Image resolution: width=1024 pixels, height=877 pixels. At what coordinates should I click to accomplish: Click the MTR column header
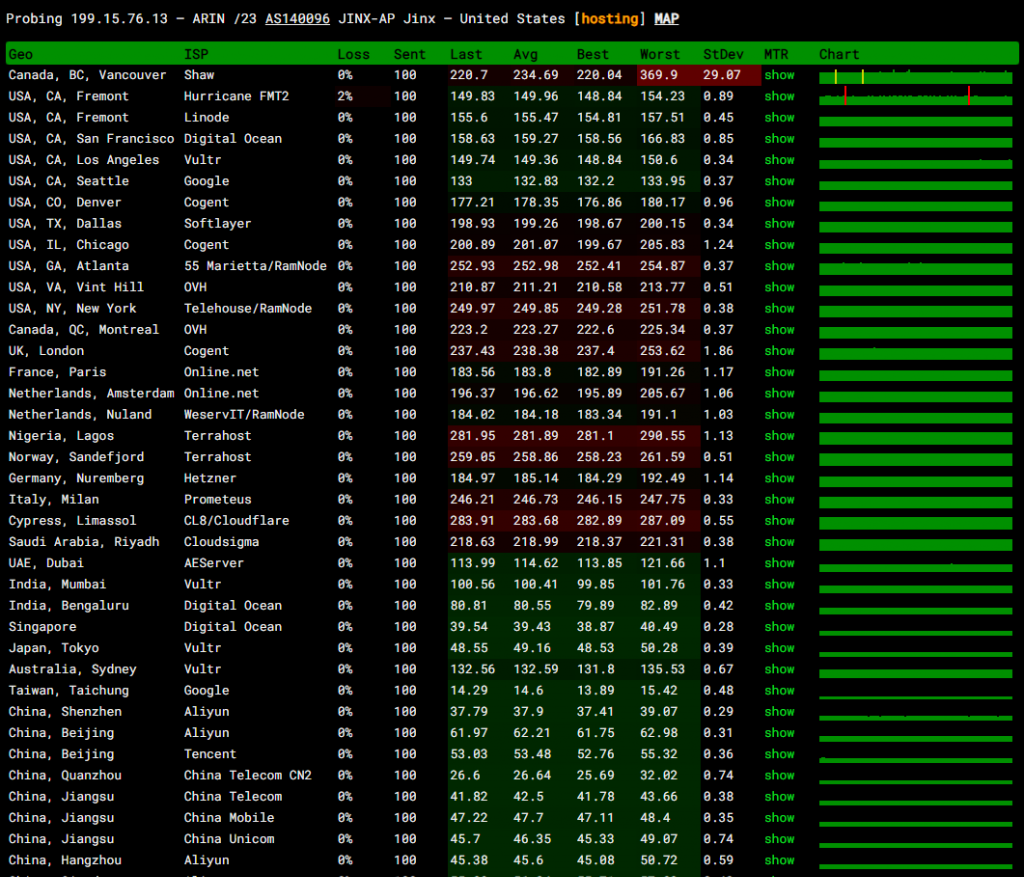point(776,54)
